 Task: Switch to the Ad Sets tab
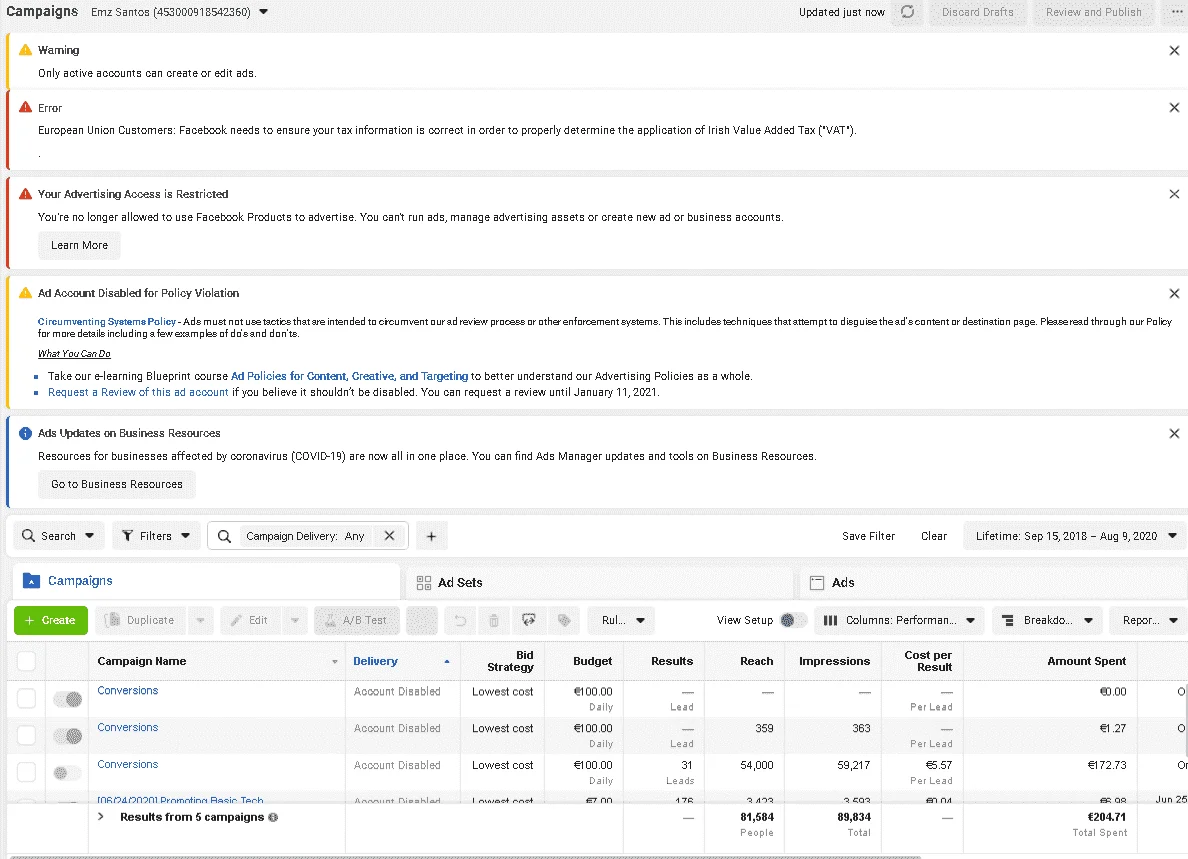pos(600,583)
